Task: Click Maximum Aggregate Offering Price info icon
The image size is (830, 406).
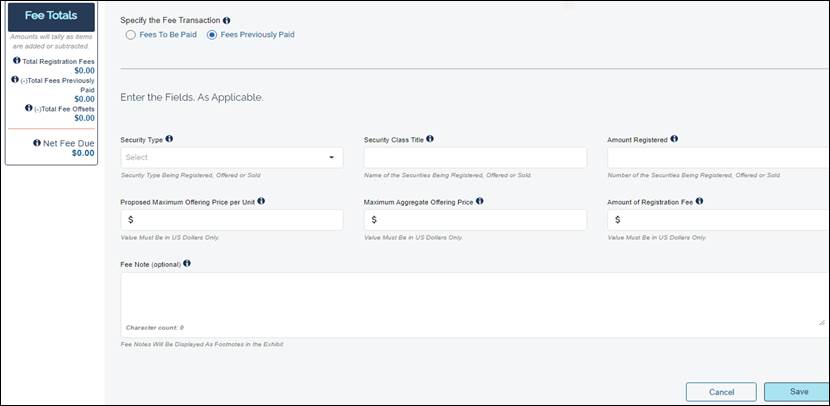Action: coord(480,201)
